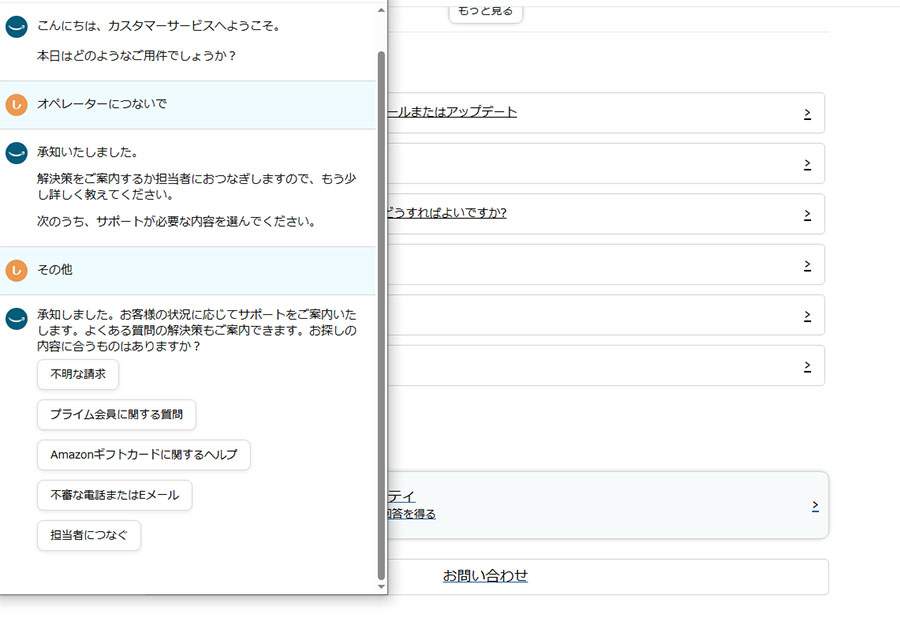Click the bot avatar beside 承知いたしました
The image size is (900, 618).
coord(17,153)
